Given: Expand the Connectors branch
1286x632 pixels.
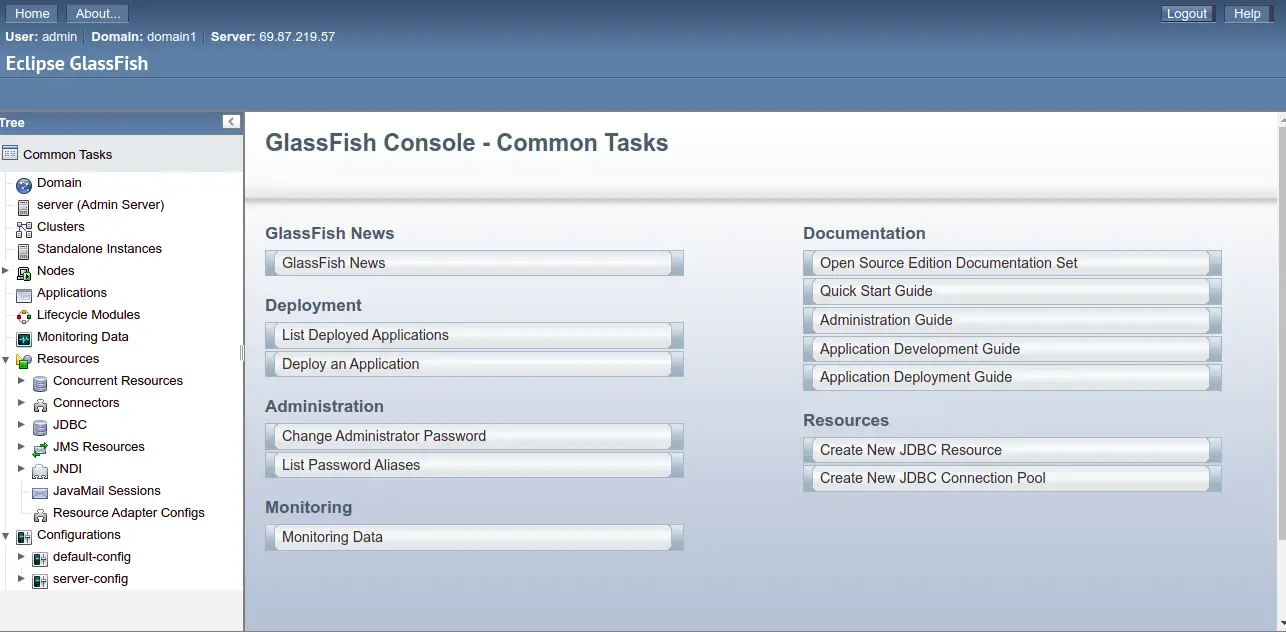Looking at the screenshot, I should point(21,402).
